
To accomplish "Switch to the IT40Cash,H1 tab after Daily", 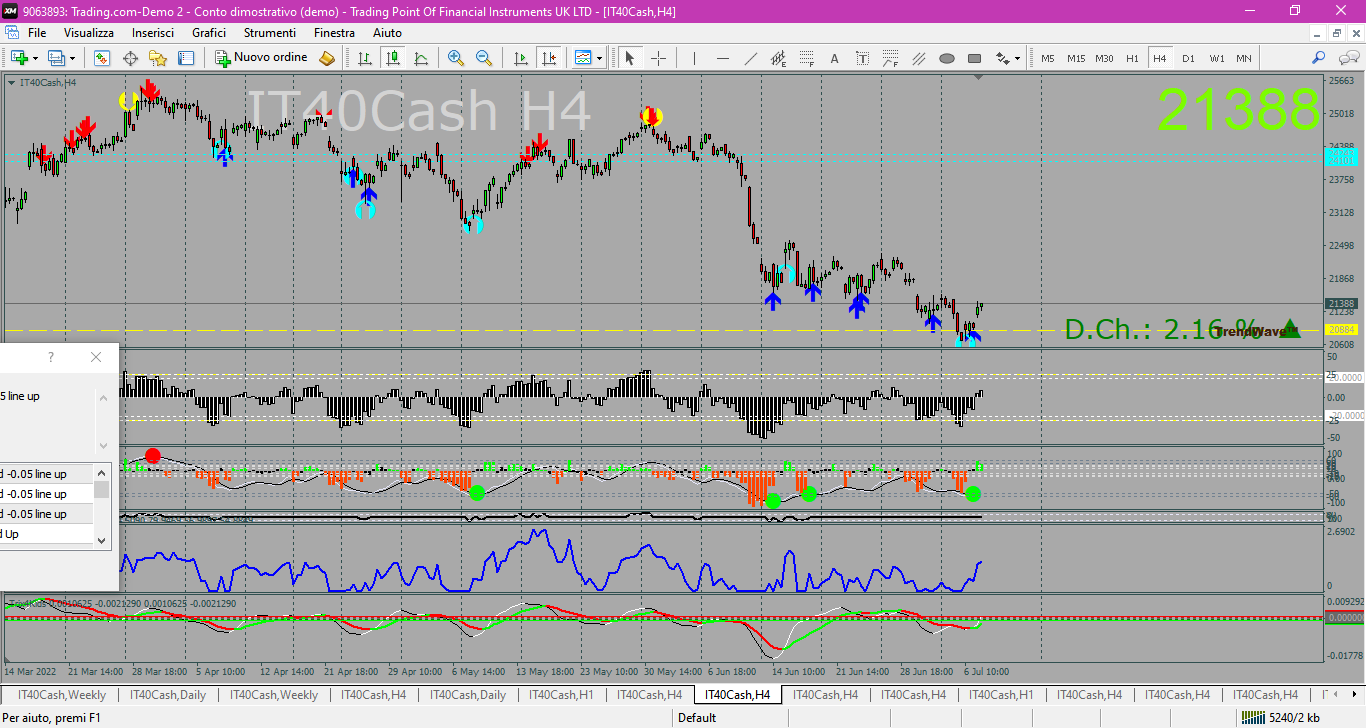I will click(561, 694).
